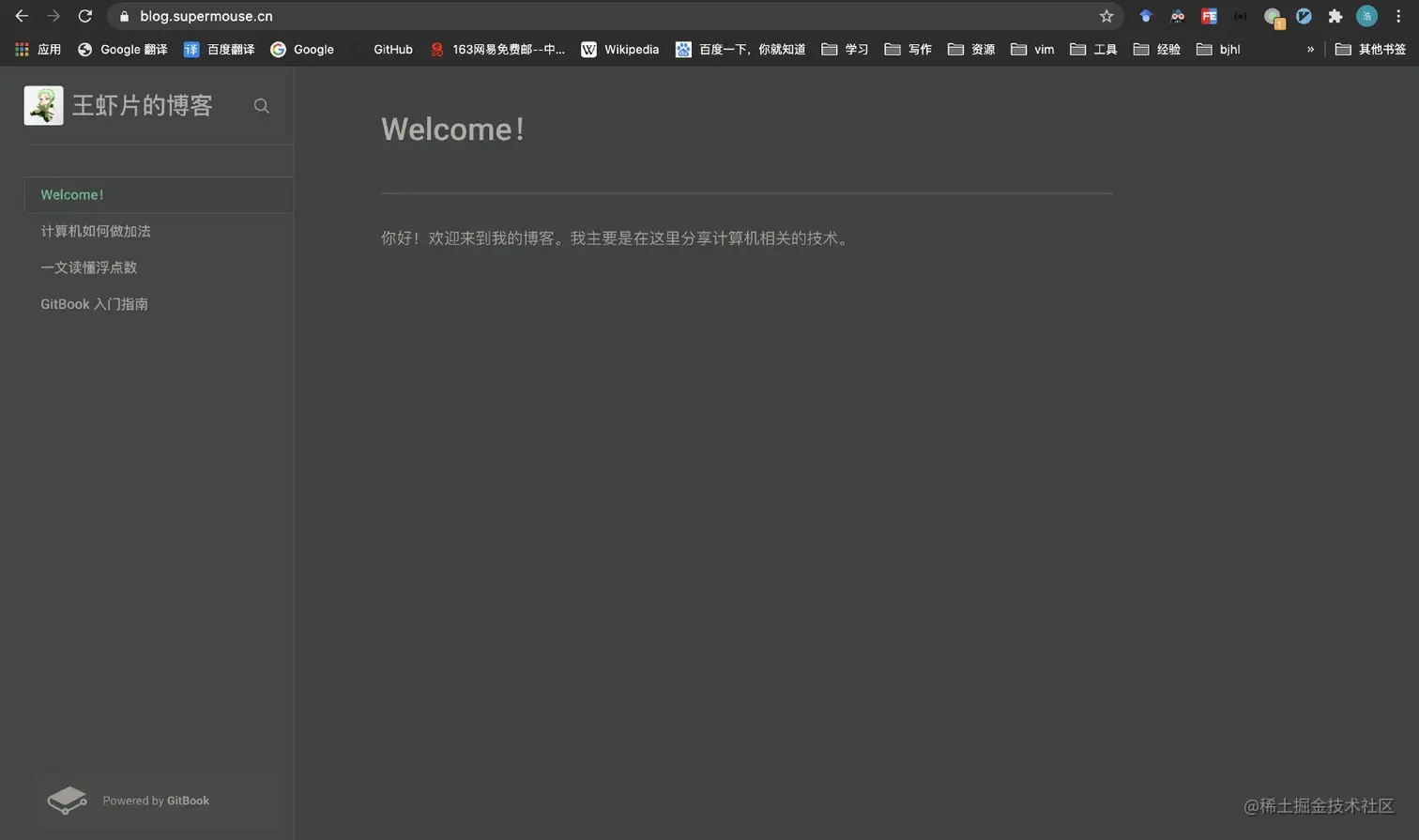Click the browser back arrow

point(22,16)
